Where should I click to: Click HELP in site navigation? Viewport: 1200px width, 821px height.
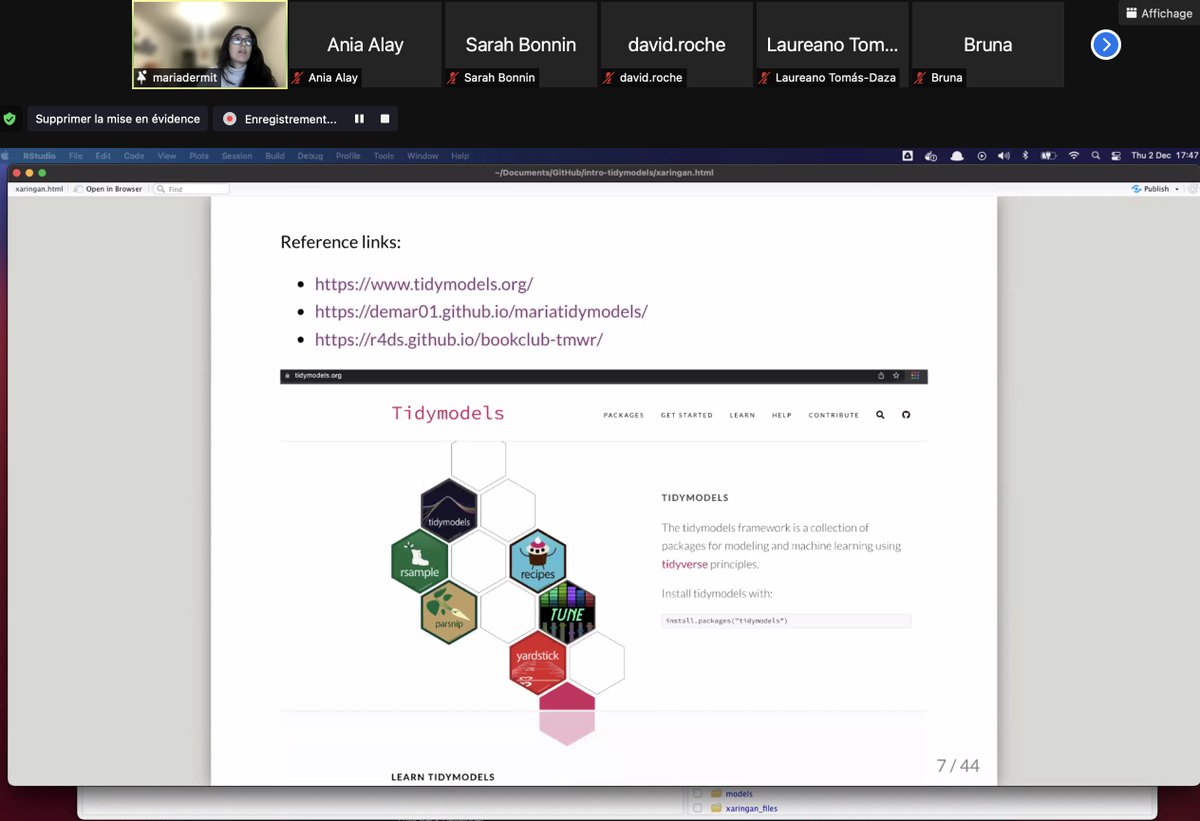(x=782, y=415)
